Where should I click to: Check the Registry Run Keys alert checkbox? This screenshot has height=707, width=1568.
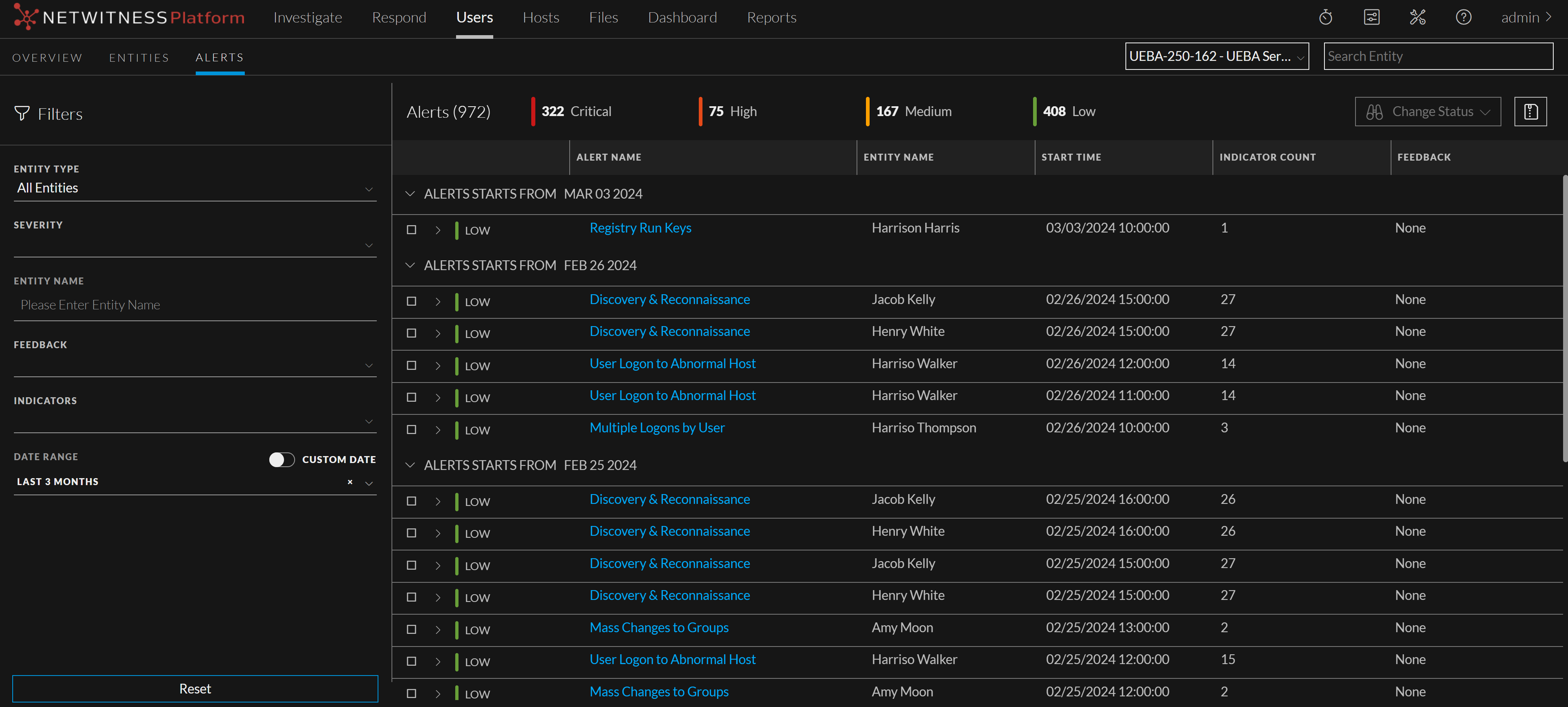pos(412,230)
